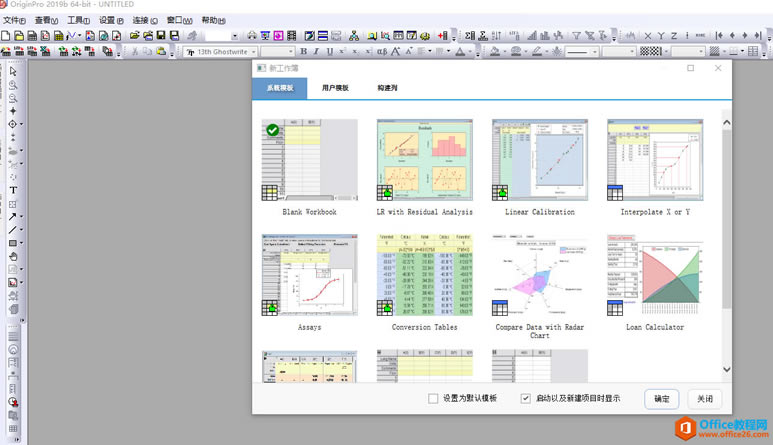Toggle Italic text formatting
This screenshot has height=445, width=773.
(x=316, y=51)
